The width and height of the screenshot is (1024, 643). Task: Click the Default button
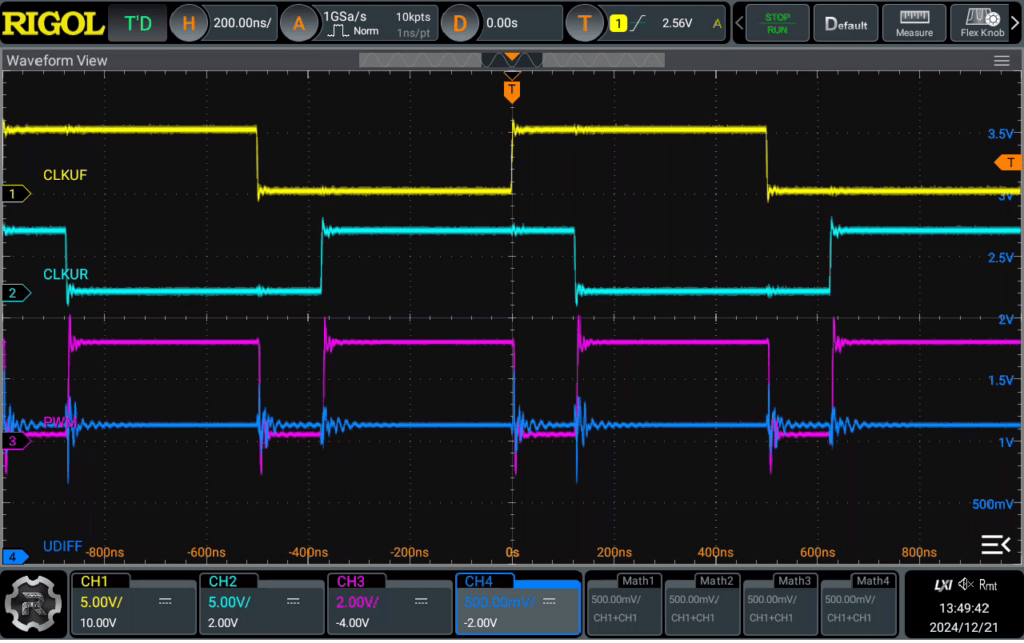[x=846, y=24]
